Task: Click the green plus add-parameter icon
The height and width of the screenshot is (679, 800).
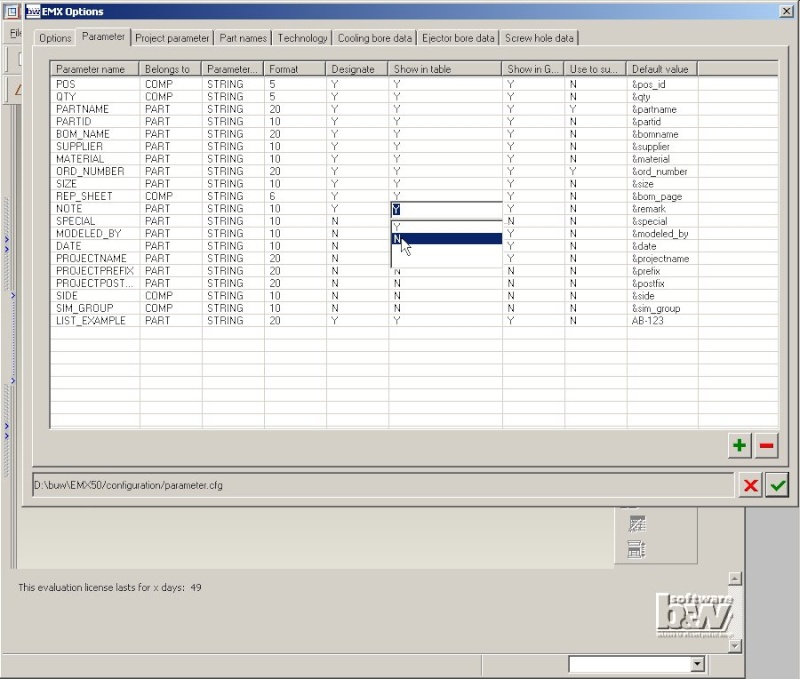Action: (739, 445)
